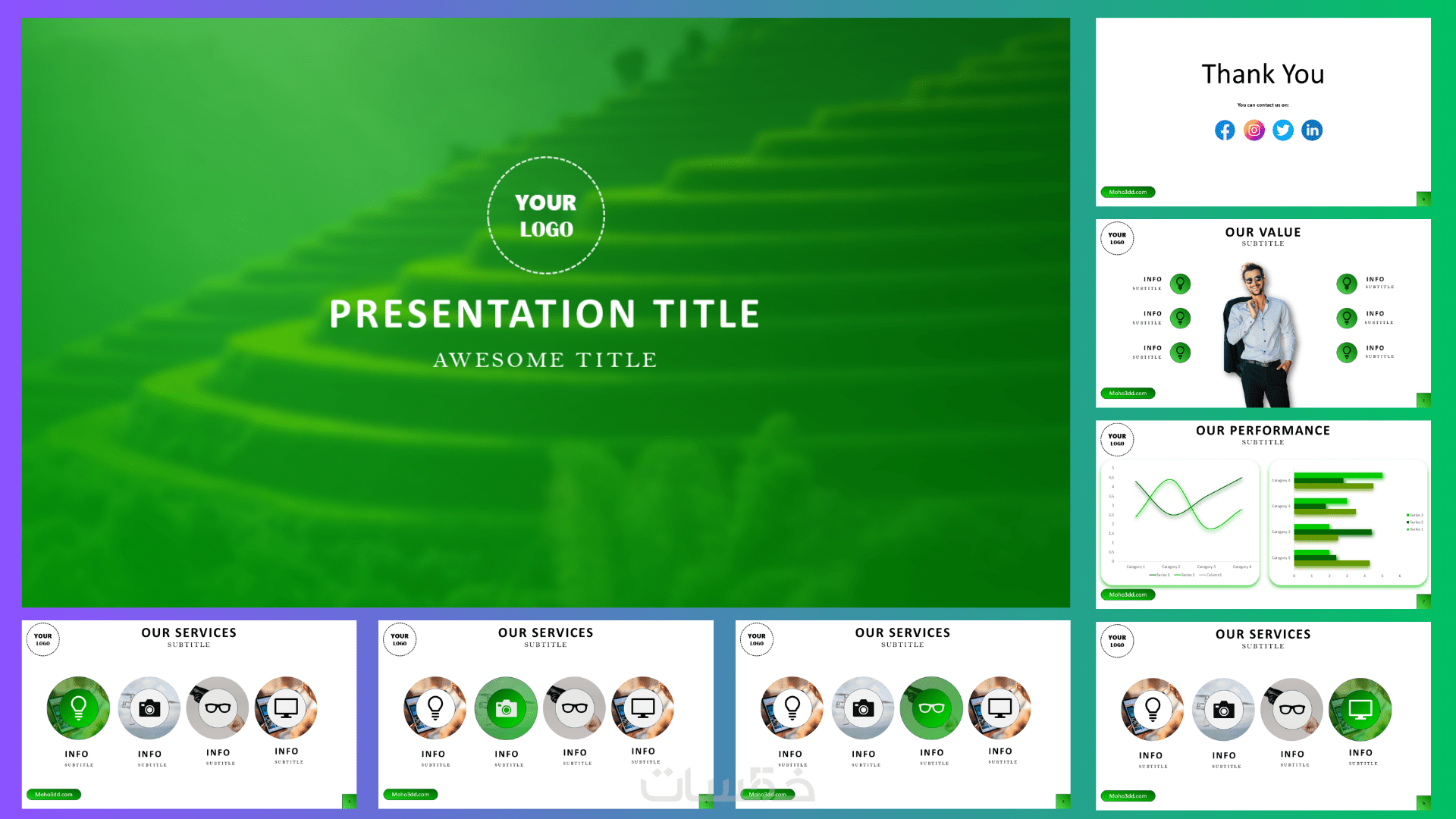The height and width of the screenshot is (819, 1456).
Task: Click the Facebook icon on Thank You slide
Action: coord(1224,130)
